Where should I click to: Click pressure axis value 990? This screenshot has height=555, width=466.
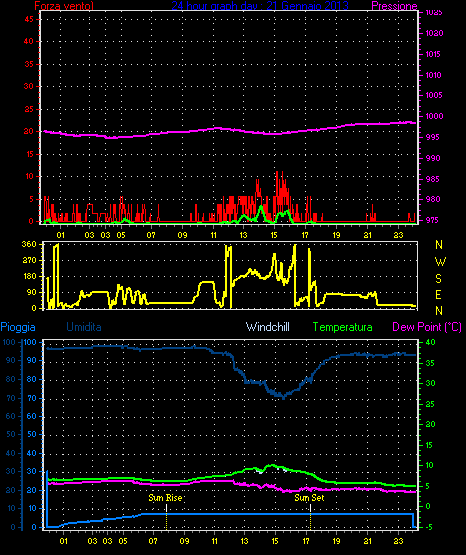[433, 158]
